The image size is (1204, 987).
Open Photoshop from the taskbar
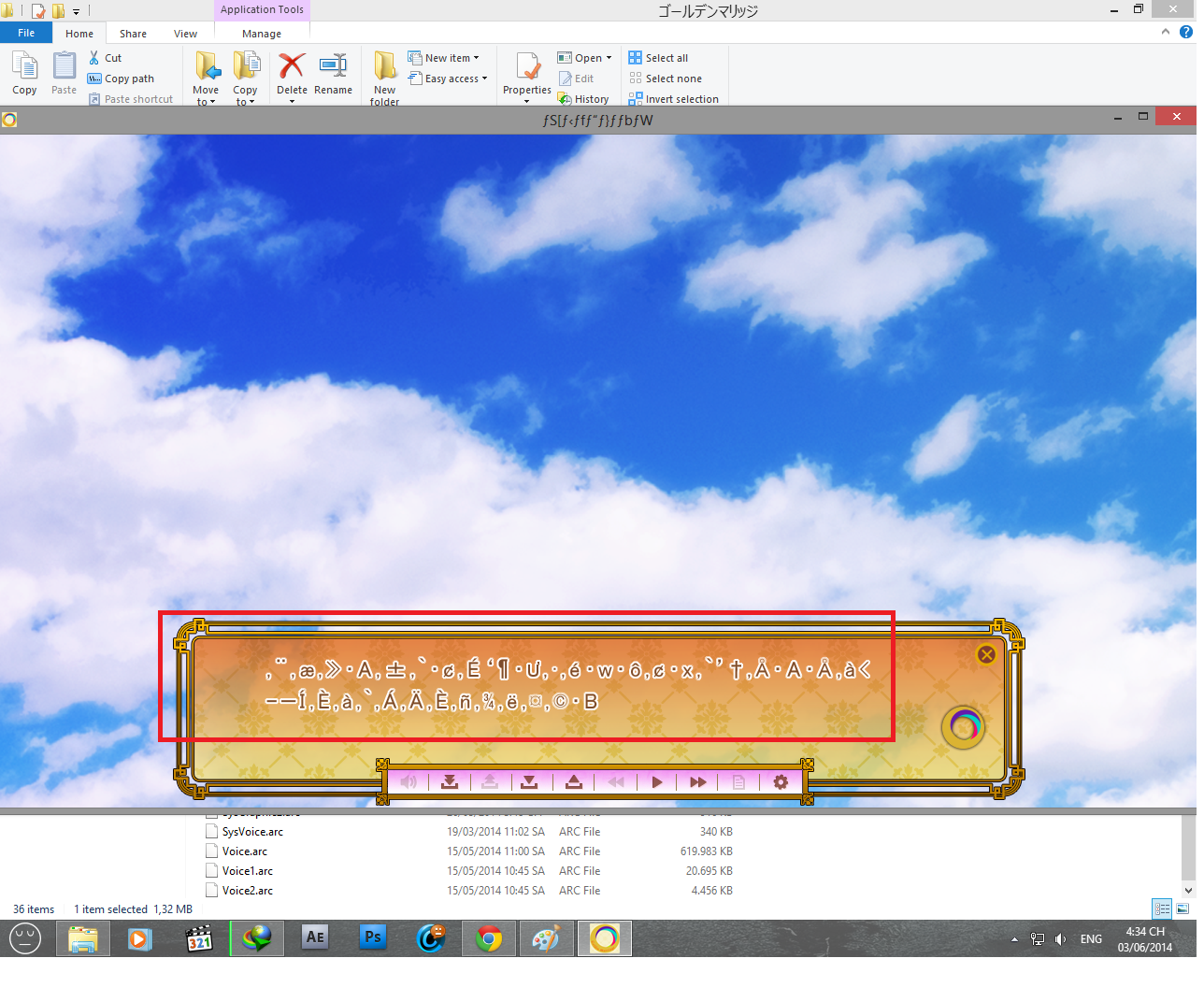(373, 938)
